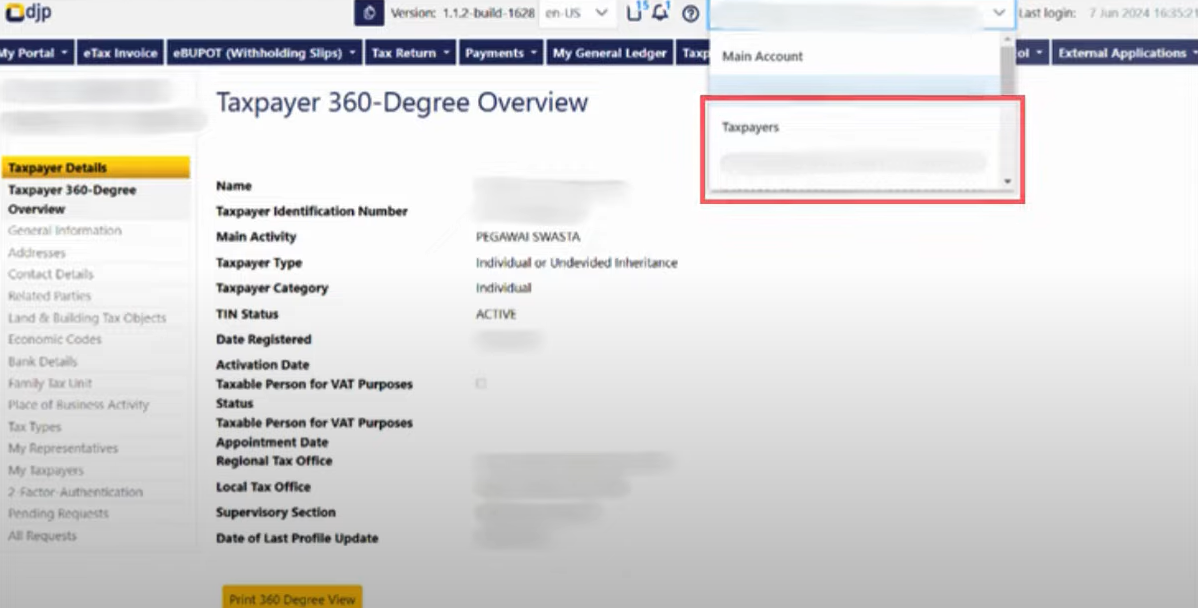This screenshot has height=608, width=1198.
Task: Select the blurred taxpayer entry under Taxpayers
Action: [853, 162]
